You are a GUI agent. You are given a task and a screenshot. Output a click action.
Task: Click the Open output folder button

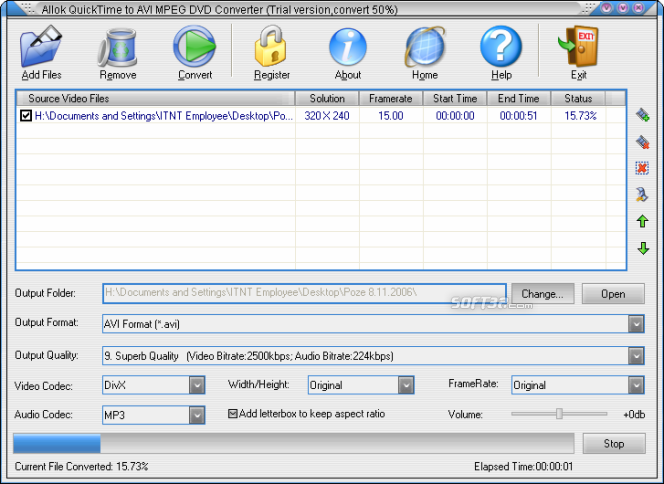(x=613, y=293)
